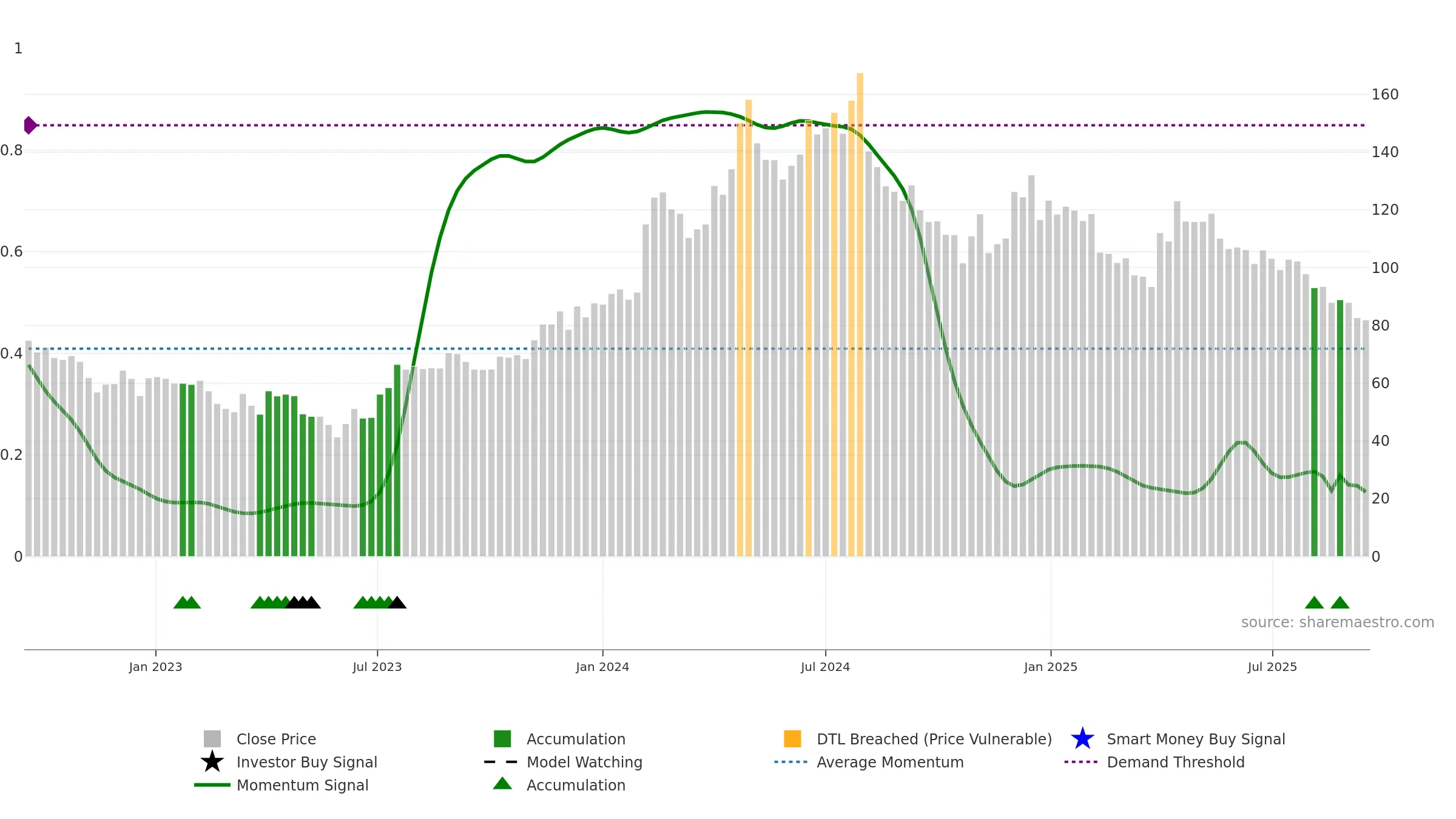The height and width of the screenshot is (819, 1456).
Task: Click the green Momentum Signal legend line
Action: tap(212, 785)
